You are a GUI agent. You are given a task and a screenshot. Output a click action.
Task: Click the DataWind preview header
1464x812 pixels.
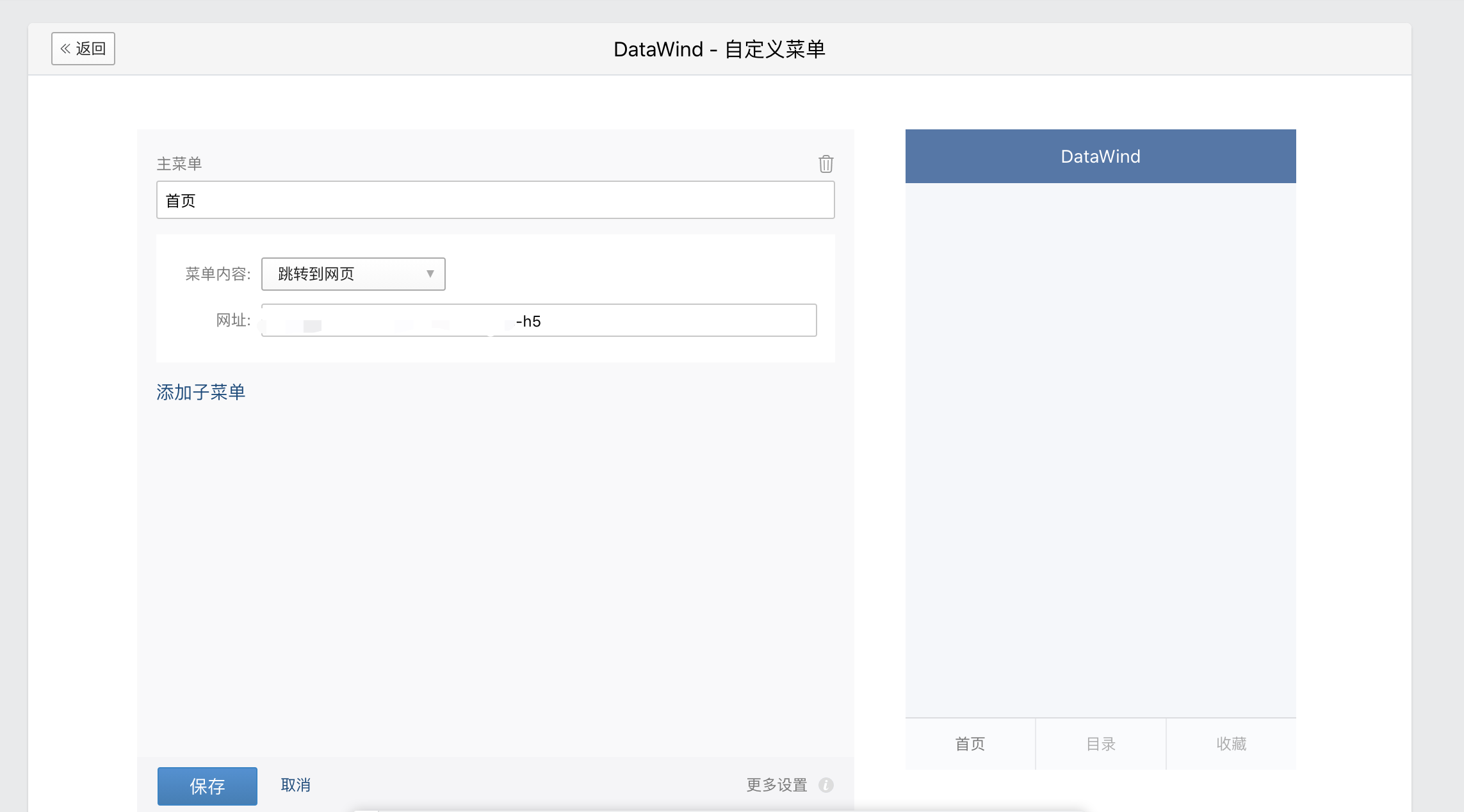pos(1101,156)
